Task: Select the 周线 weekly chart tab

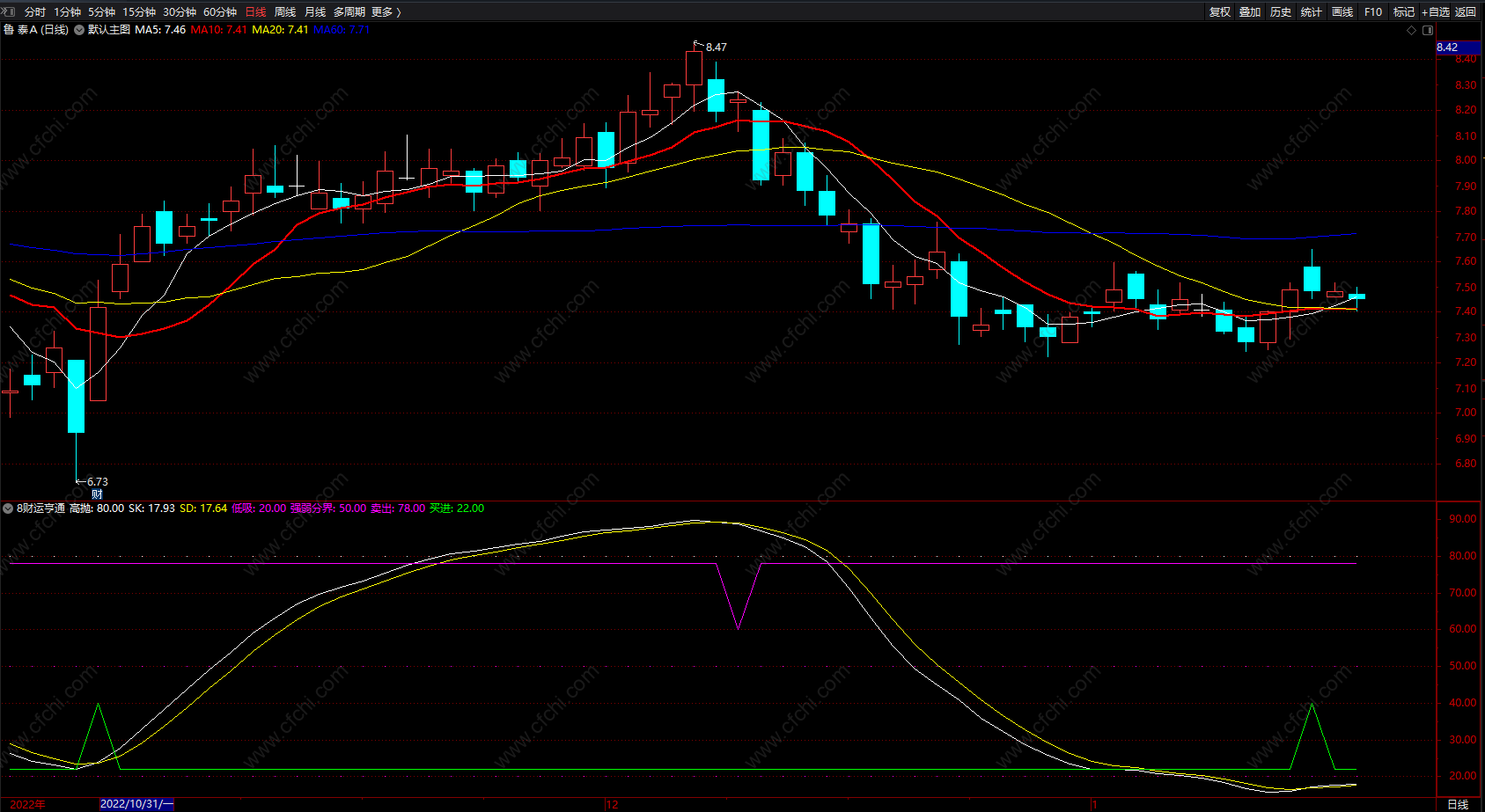Action: 285,12
